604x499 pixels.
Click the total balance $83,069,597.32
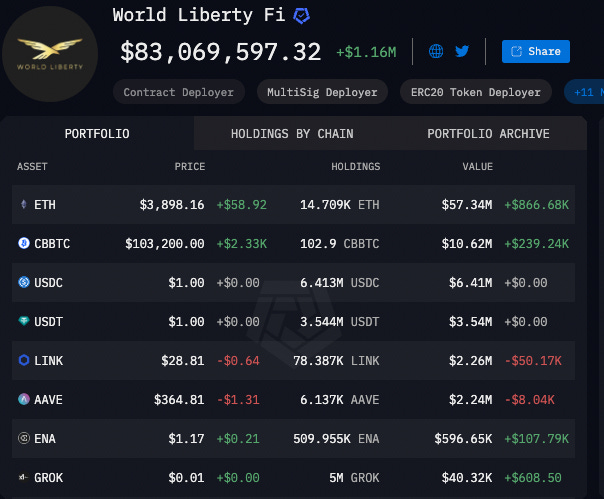coord(220,52)
